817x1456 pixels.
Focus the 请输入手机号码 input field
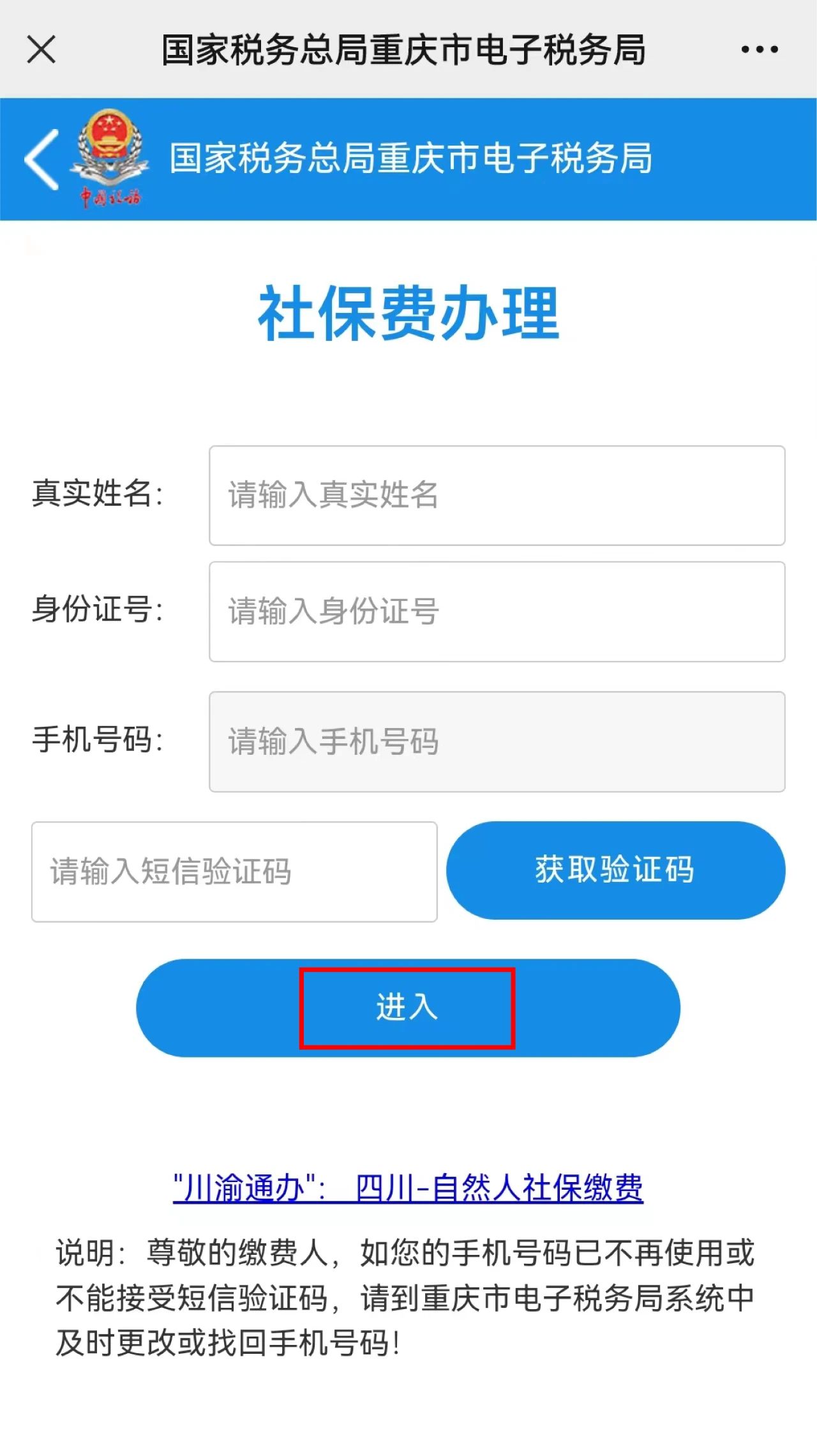point(497,741)
